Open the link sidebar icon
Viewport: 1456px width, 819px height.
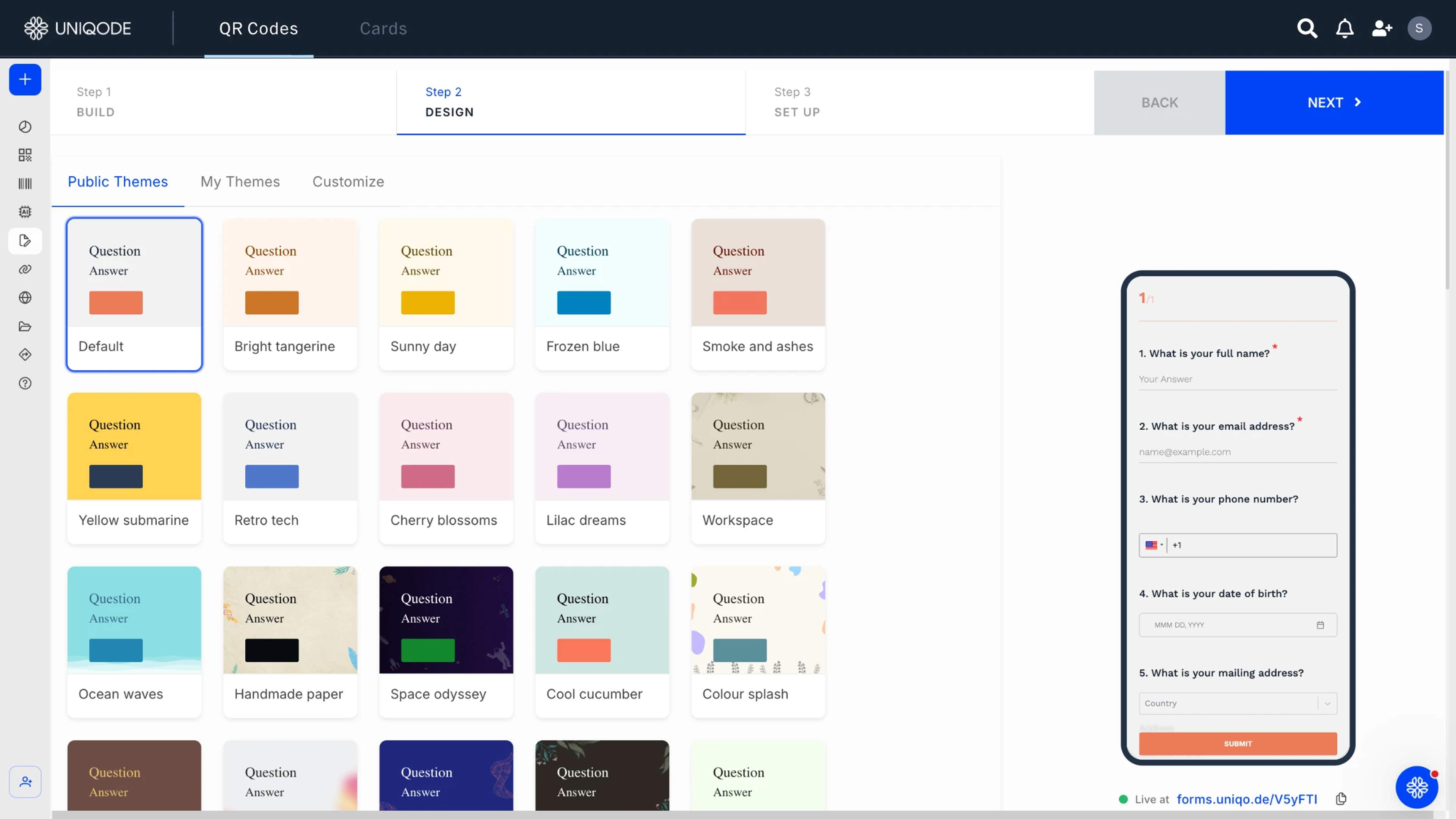pyautogui.click(x=25, y=269)
